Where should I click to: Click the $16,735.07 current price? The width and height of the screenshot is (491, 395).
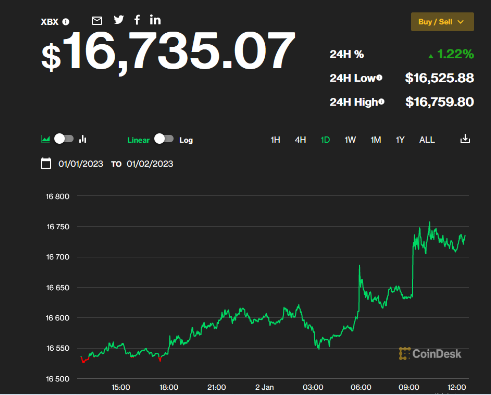pos(168,52)
